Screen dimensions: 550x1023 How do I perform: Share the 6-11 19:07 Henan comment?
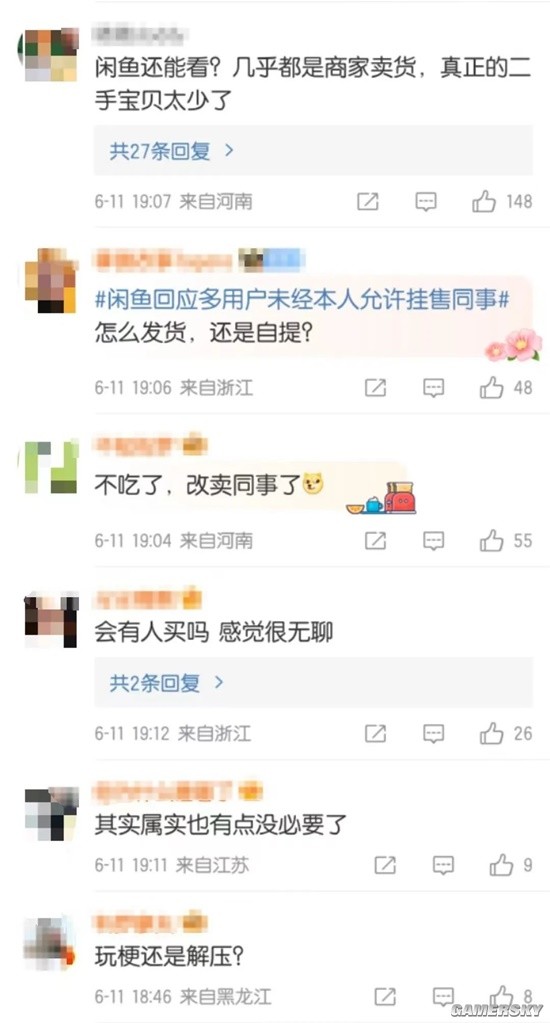point(368,202)
